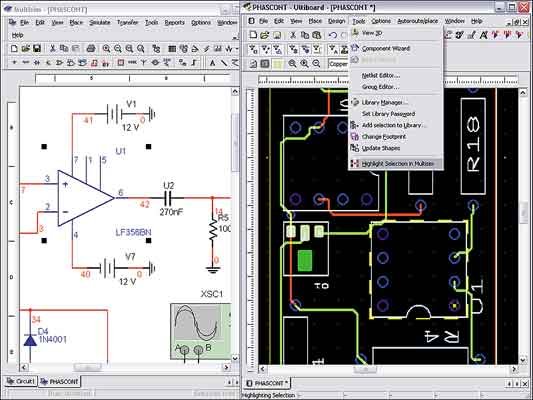Click Cut scissors icon in Multisim toolbar
The image size is (533, 400).
point(52,48)
